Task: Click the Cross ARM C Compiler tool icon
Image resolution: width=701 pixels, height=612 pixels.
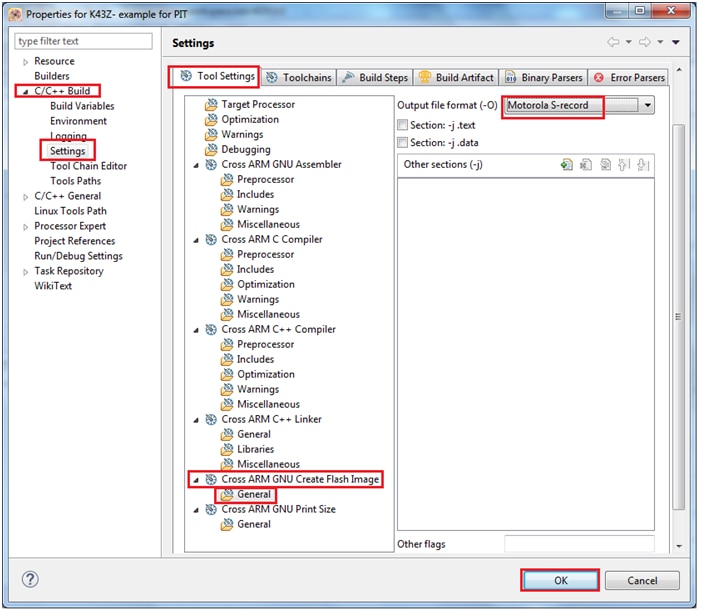Action: (x=211, y=240)
